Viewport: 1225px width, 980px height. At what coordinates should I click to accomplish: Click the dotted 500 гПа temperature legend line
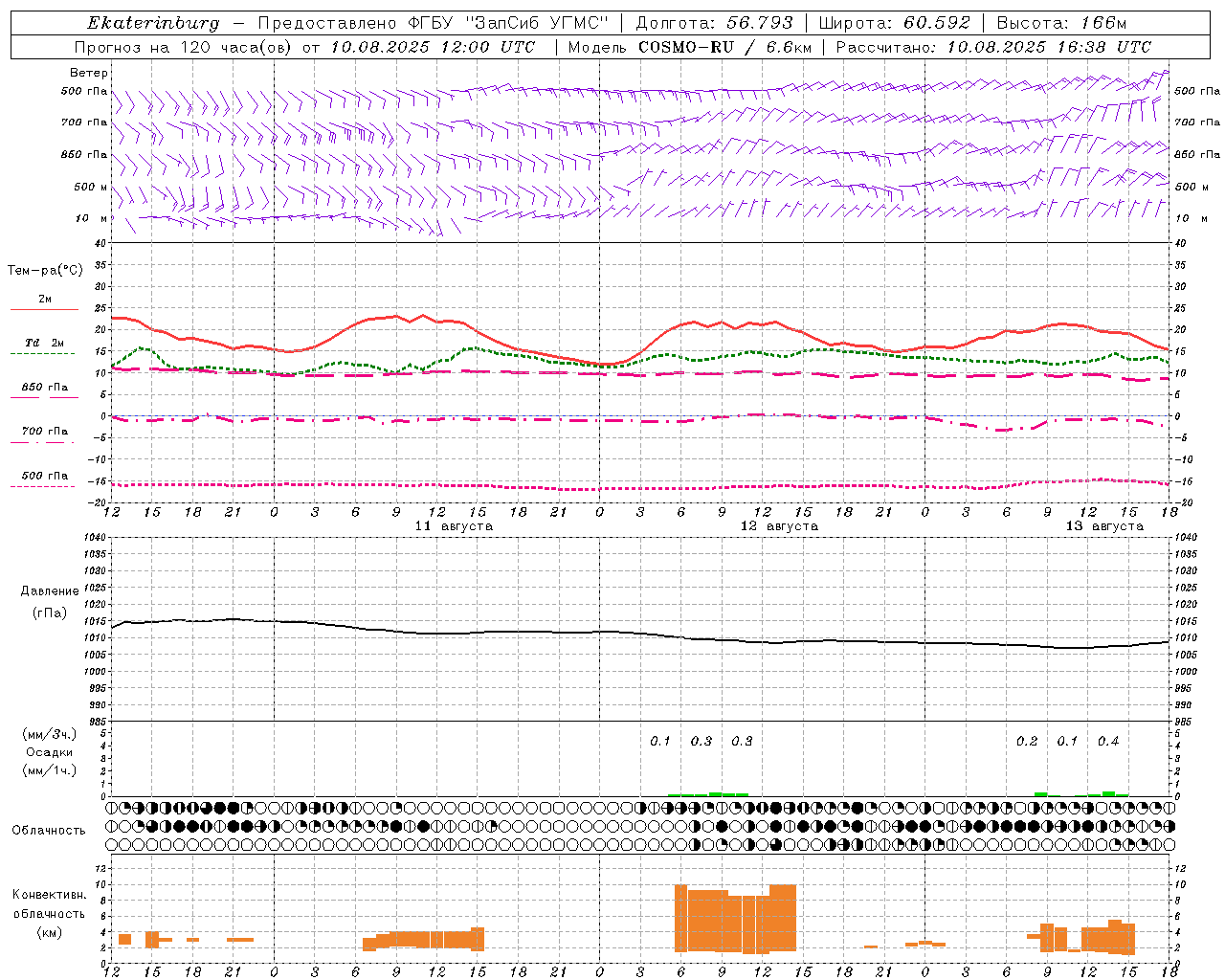point(42,486)
